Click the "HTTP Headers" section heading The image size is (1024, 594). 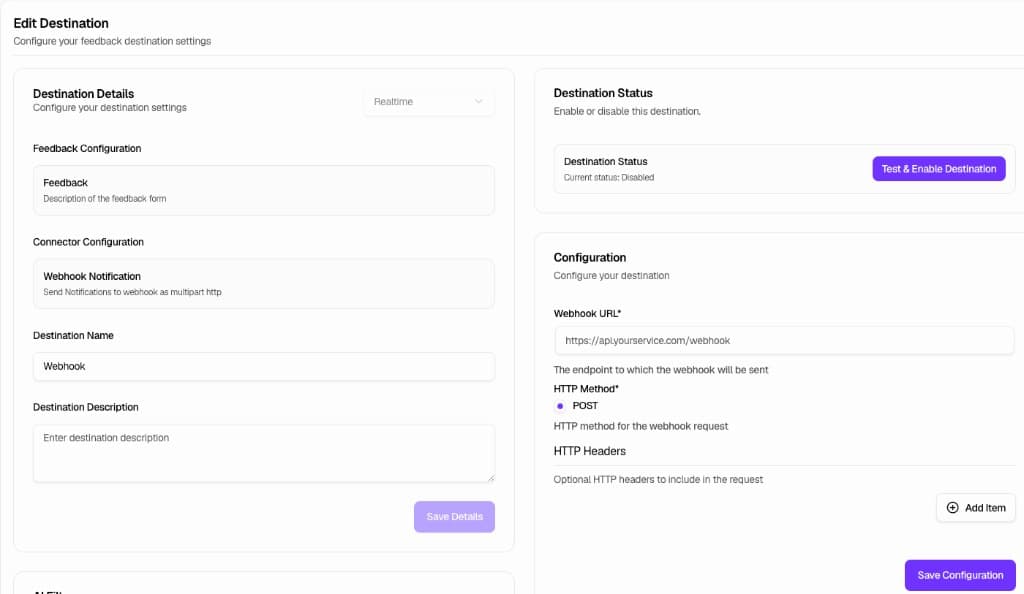589,451
